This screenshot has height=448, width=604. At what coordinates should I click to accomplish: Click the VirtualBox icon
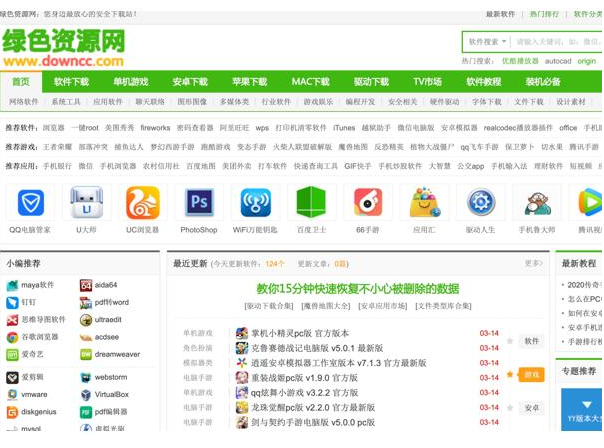pyautogui.click(x=86, y=395)
